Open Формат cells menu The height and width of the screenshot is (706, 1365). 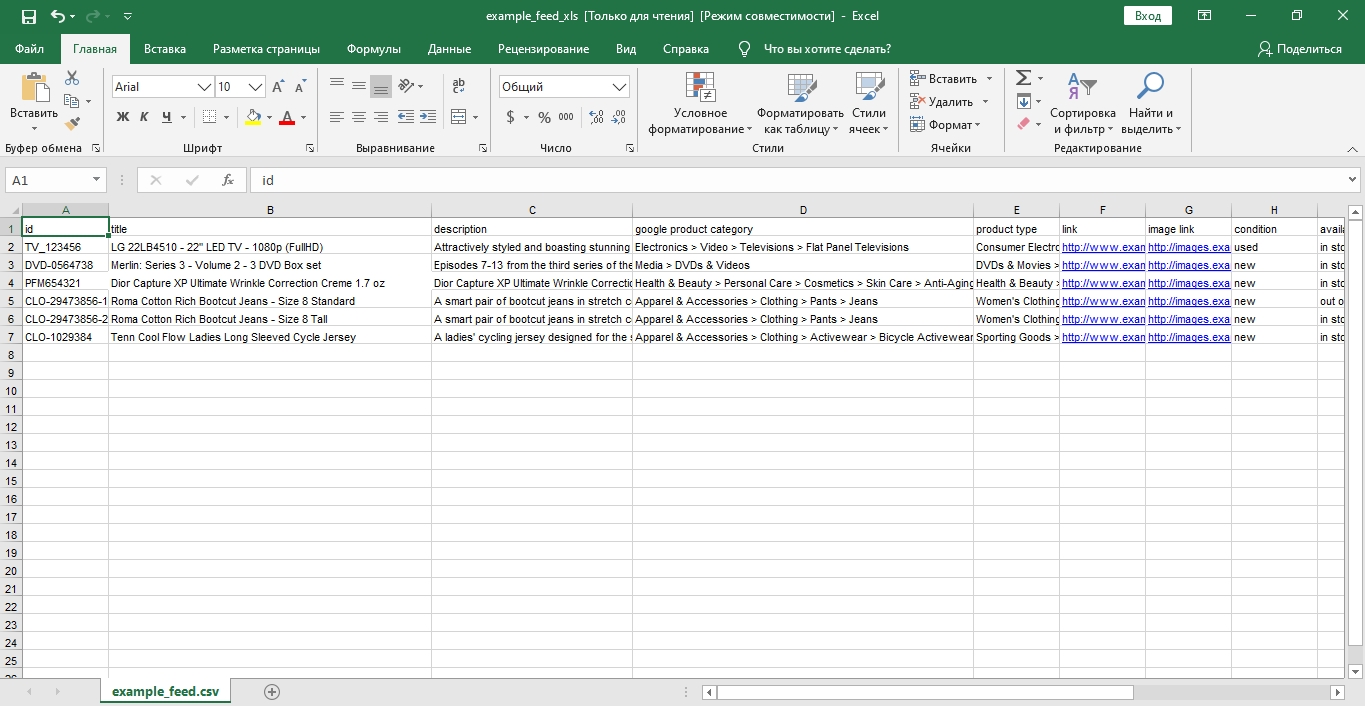pyautogui.click(x=945, y=124)
